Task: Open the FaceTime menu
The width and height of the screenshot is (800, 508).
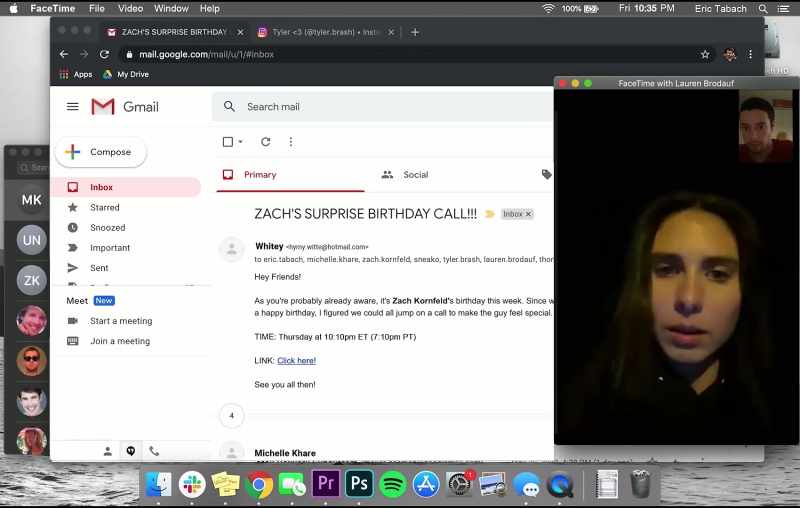Action: click(53, 8)
